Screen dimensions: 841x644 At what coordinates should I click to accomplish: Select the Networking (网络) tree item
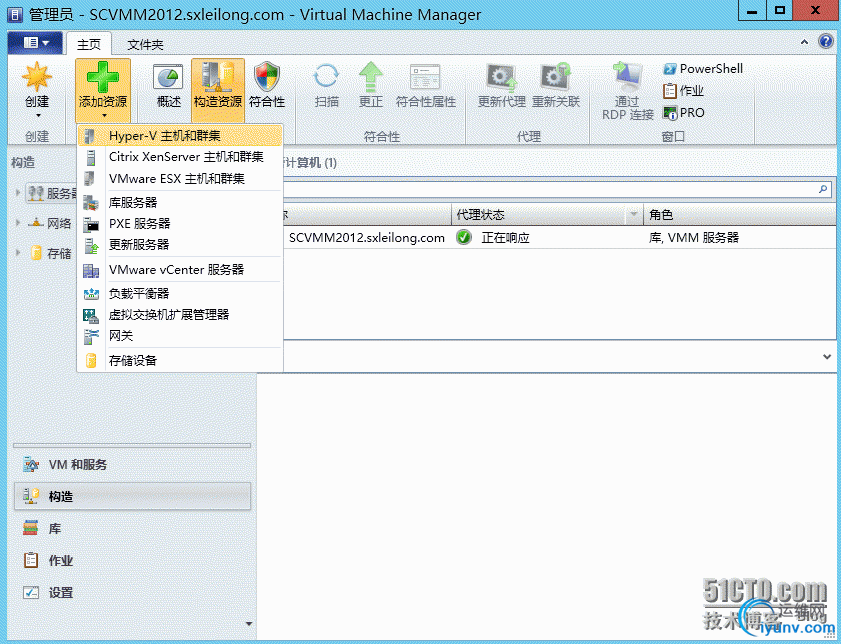click(x=49, y=223)
